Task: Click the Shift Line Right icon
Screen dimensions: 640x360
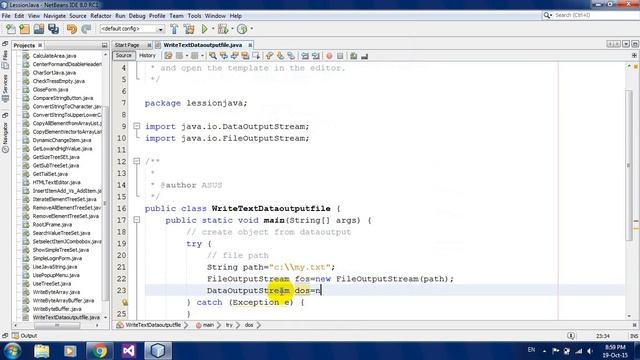Action: [316, 56]
